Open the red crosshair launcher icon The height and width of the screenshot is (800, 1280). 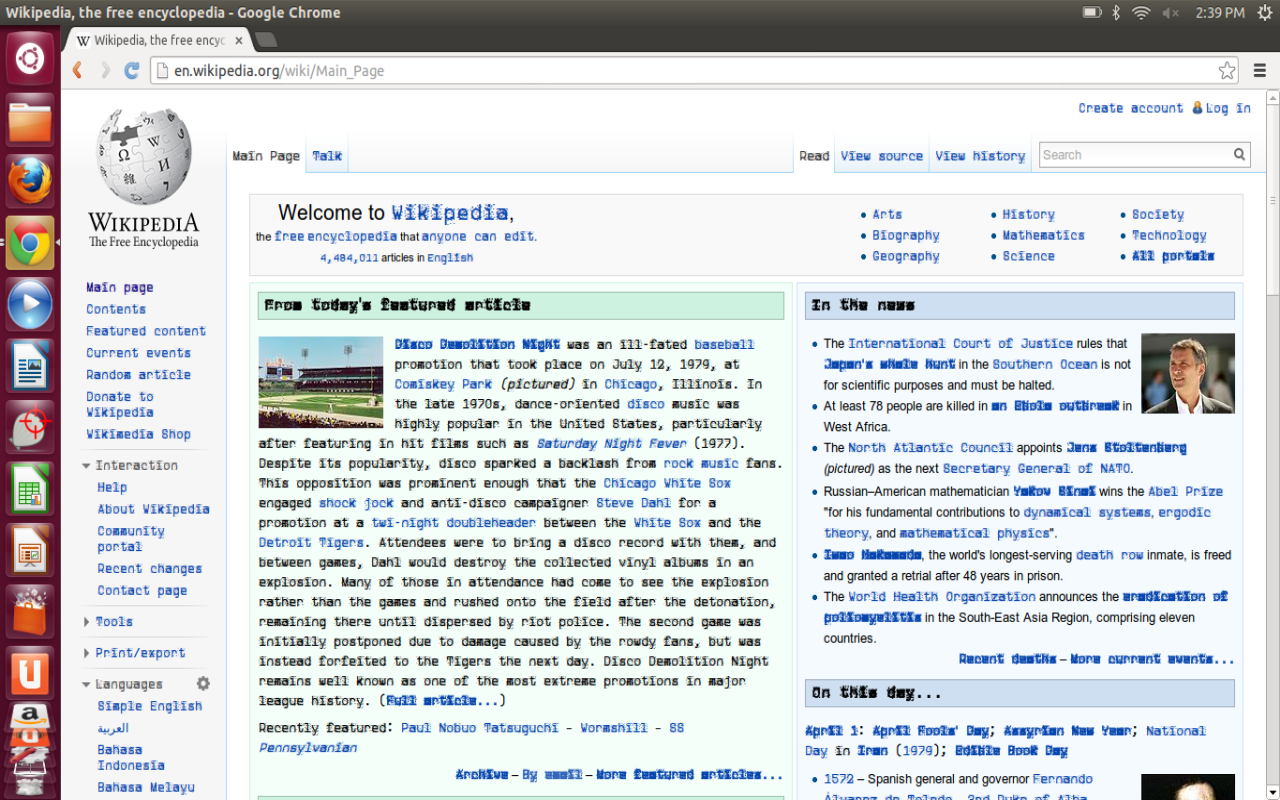pyautogui.click(x=30, y=428)
